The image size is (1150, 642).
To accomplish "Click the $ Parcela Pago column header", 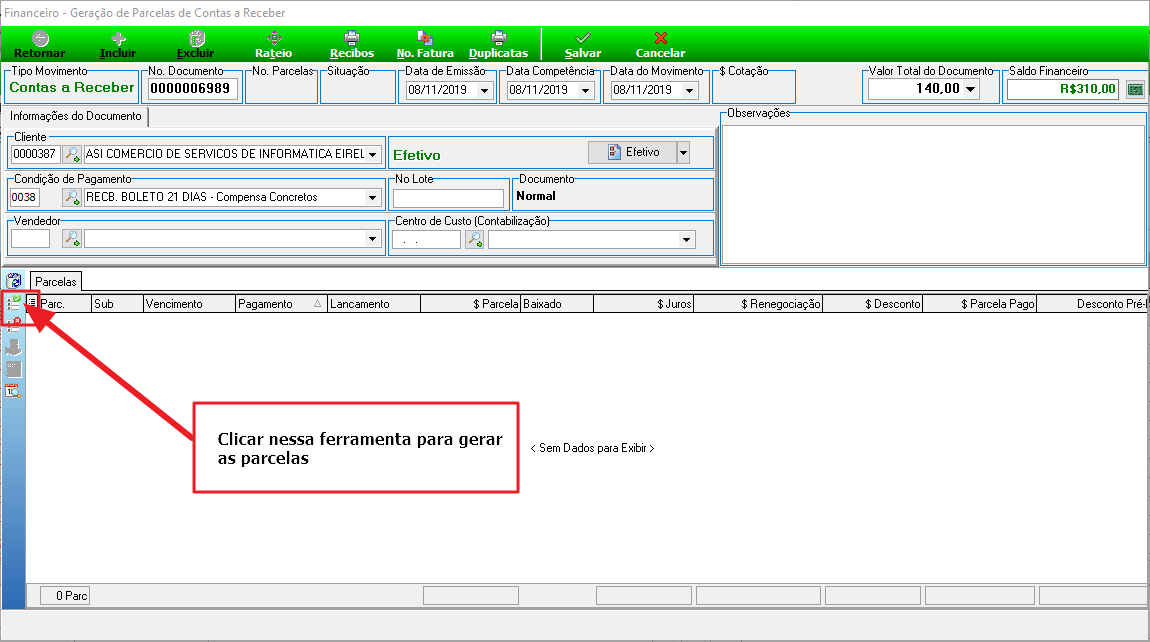I will click(x=980, y=304).
